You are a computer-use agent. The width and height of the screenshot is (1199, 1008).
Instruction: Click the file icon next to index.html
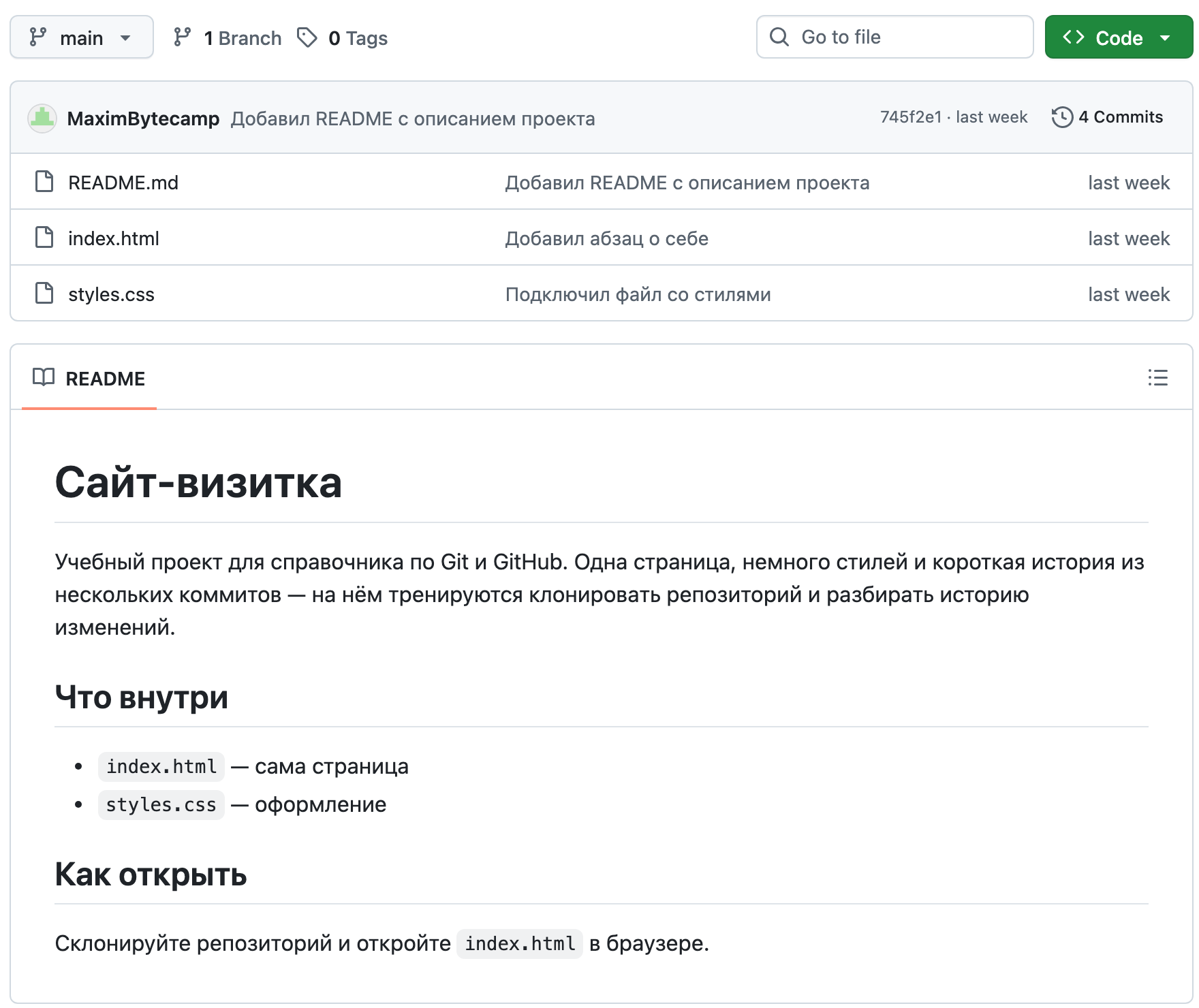click(x=44, y=238)
